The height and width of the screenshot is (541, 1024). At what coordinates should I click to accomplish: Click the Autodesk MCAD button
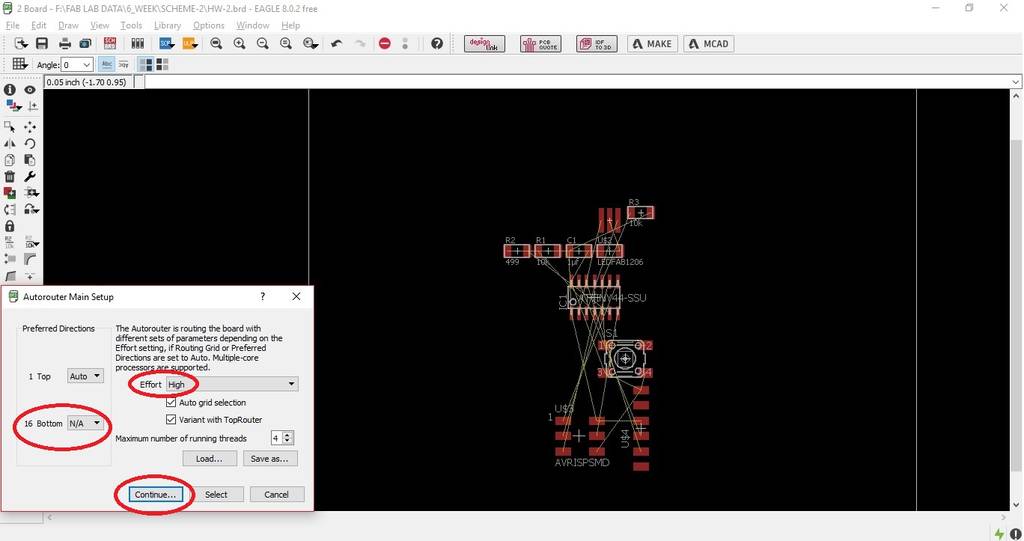coord(709,44)
